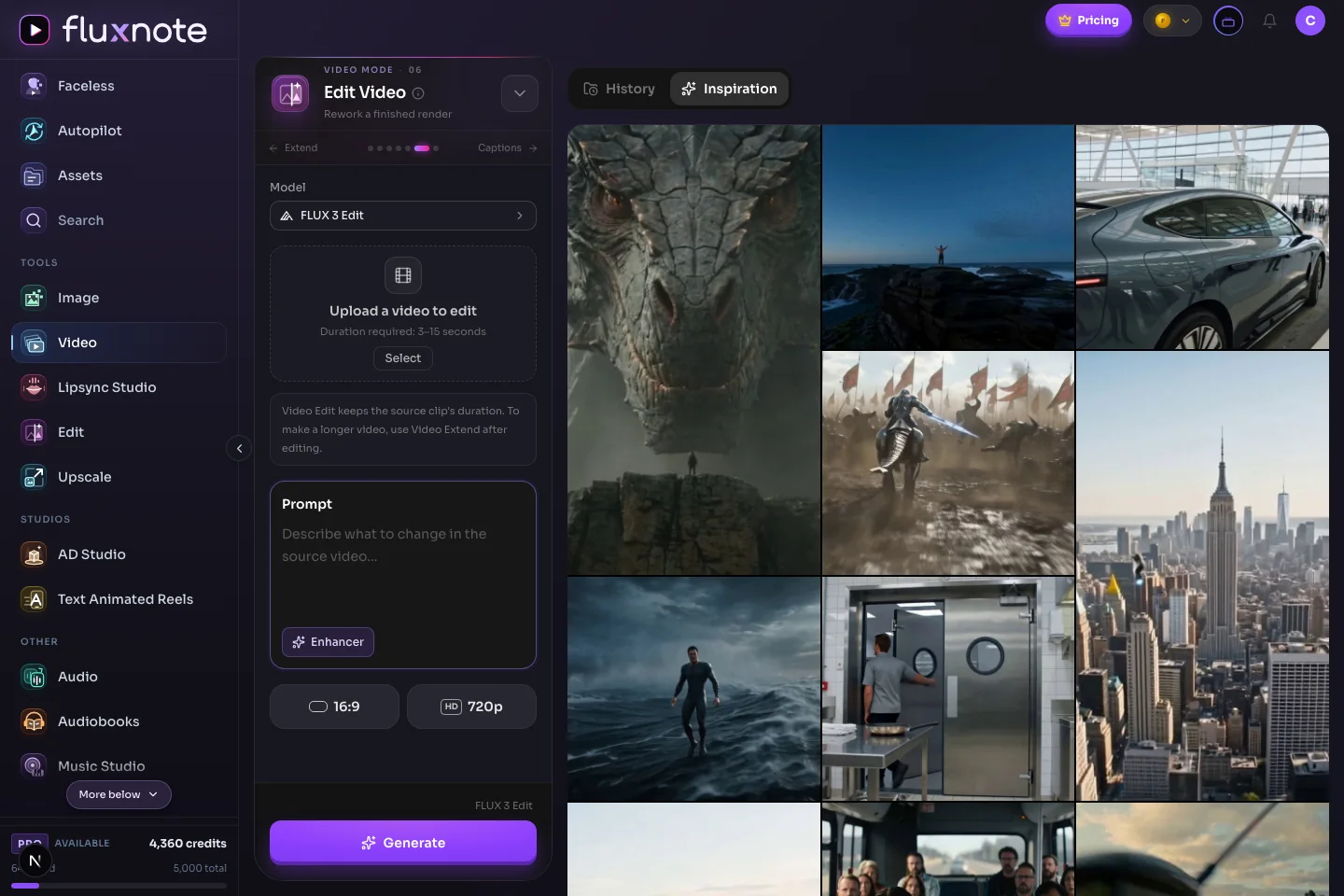1344x896 pixels.
Task: Expand the video mode dropdown chevron
Action: click(x=520, y=93)
